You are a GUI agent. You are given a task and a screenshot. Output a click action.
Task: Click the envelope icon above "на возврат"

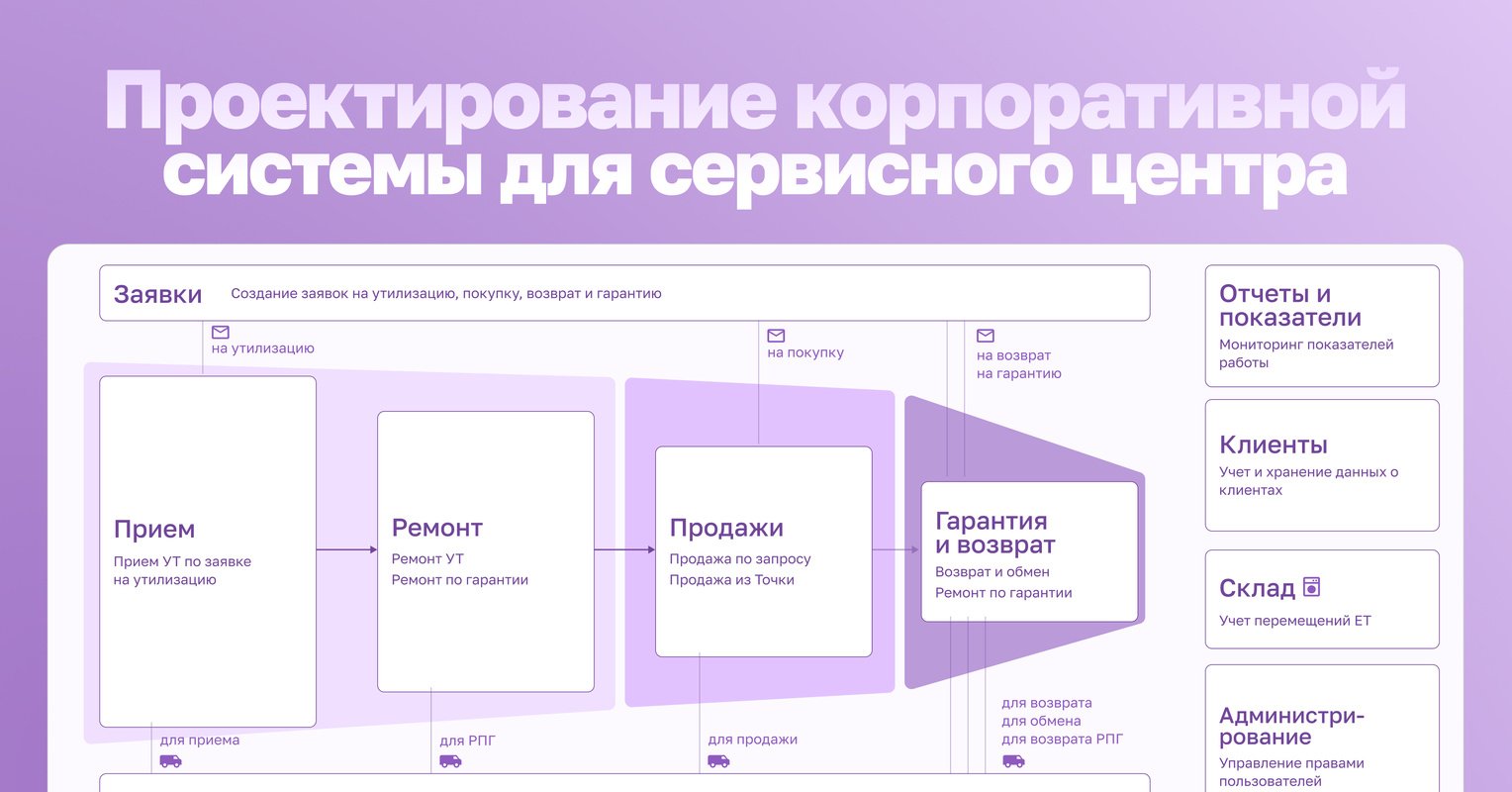[986, 336]
